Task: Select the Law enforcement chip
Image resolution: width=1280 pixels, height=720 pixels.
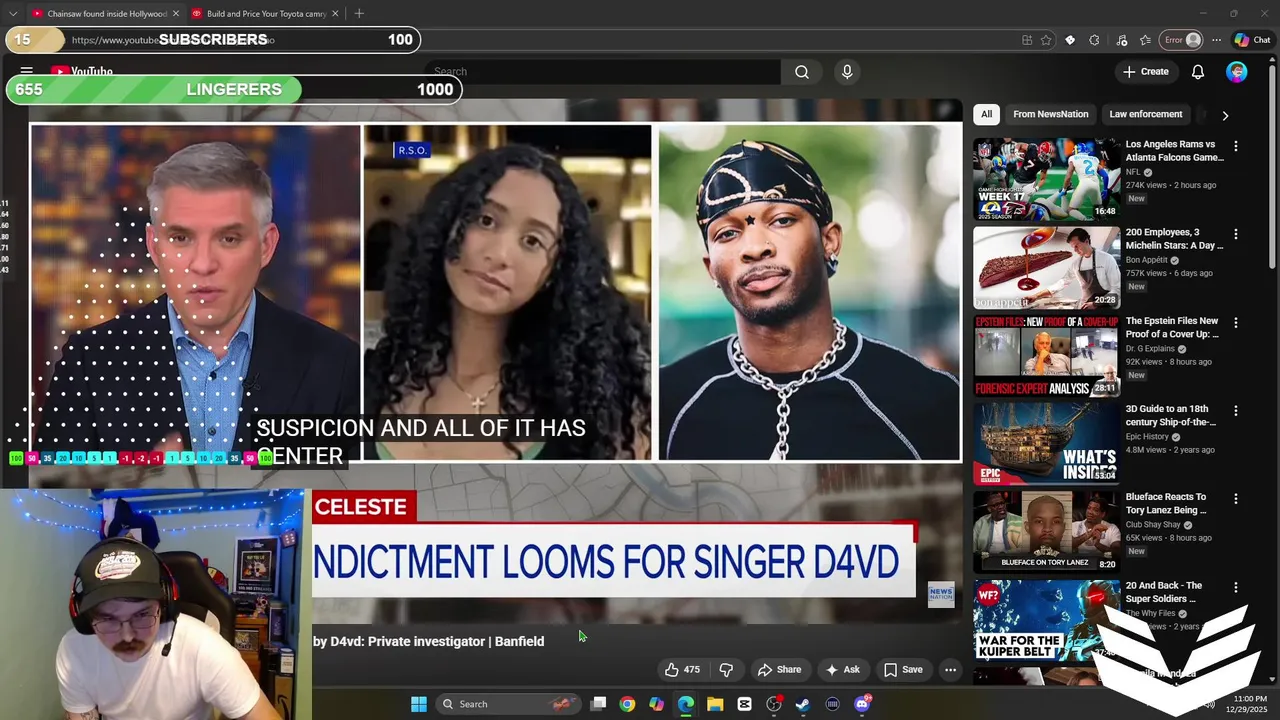Action: click(1146, 114)
